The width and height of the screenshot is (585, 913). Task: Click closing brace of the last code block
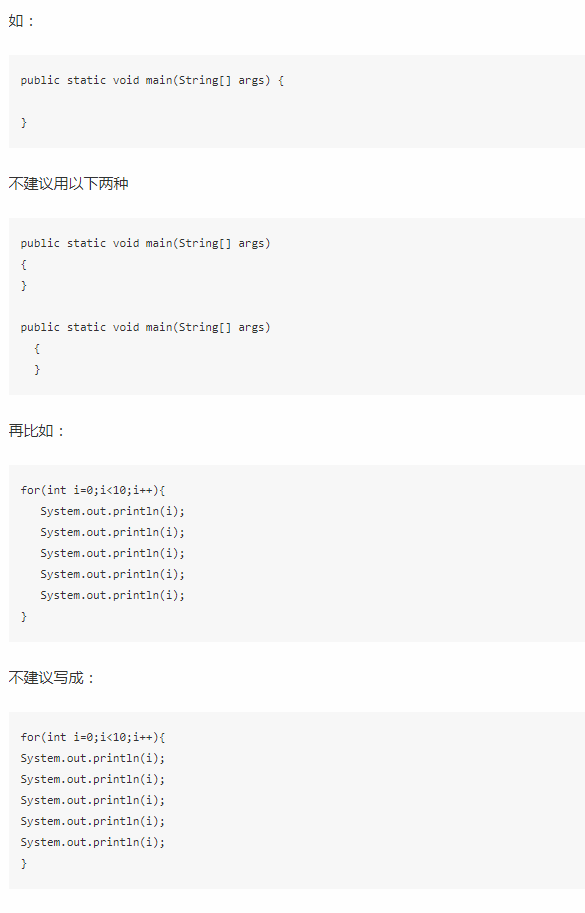click(24, 863)
